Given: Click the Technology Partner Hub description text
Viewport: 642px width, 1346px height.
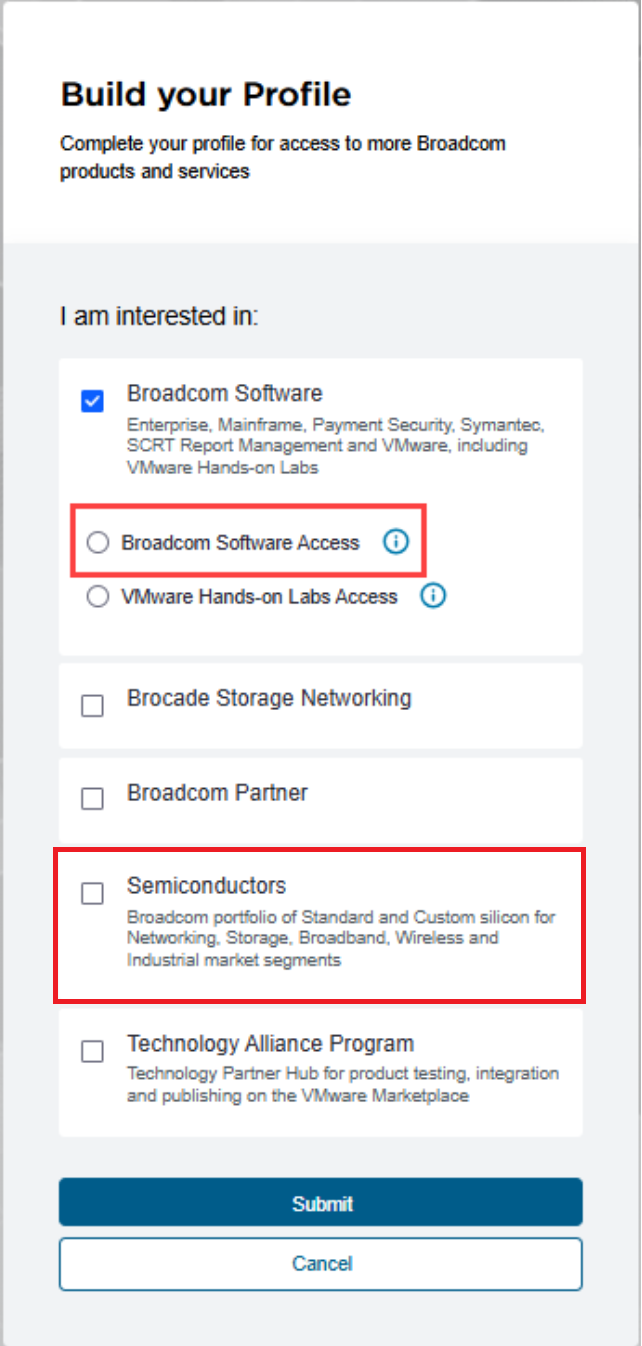Looking at the screenshot, I should point(342,1084).
